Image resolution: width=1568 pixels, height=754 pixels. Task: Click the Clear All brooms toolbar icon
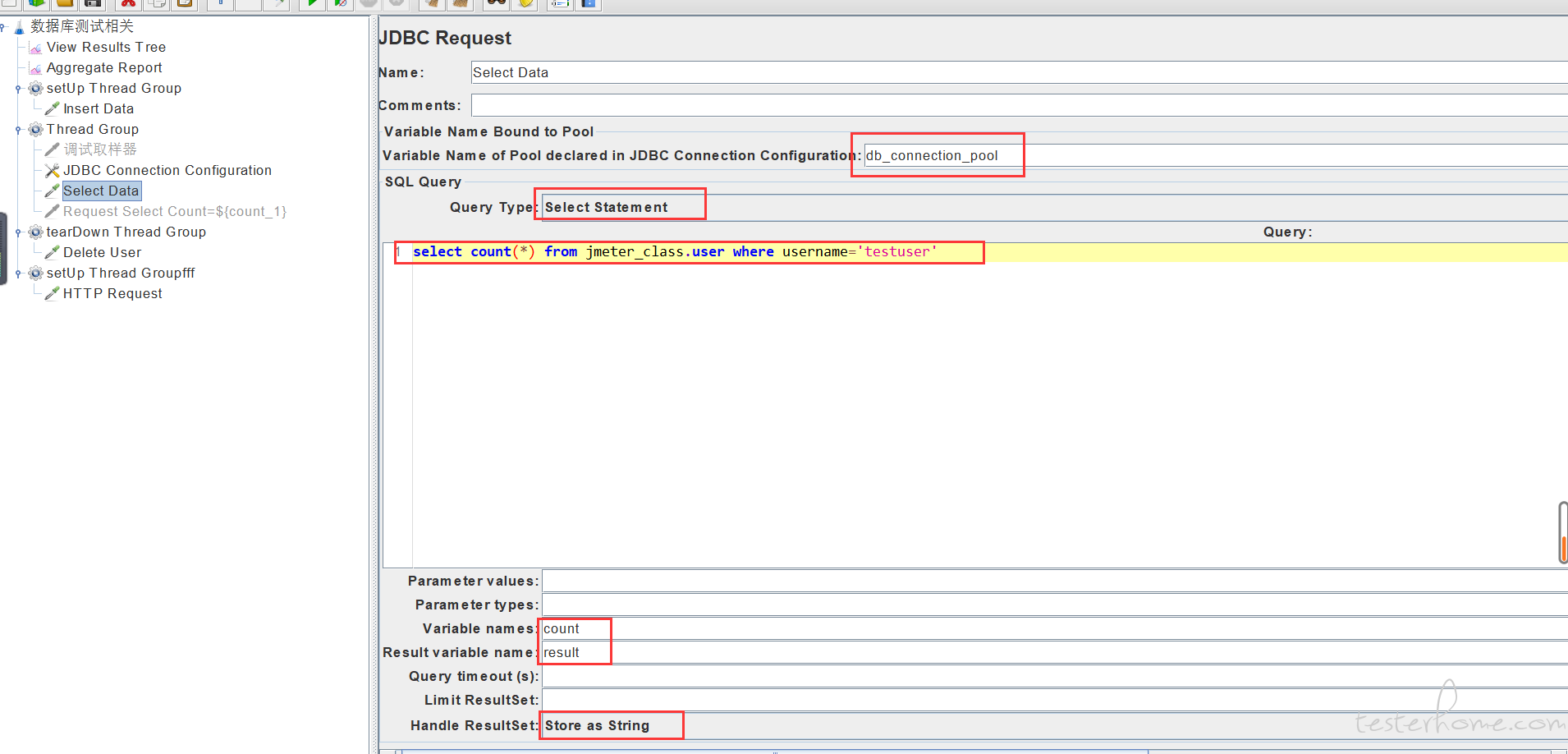click(x=461, y=3)
